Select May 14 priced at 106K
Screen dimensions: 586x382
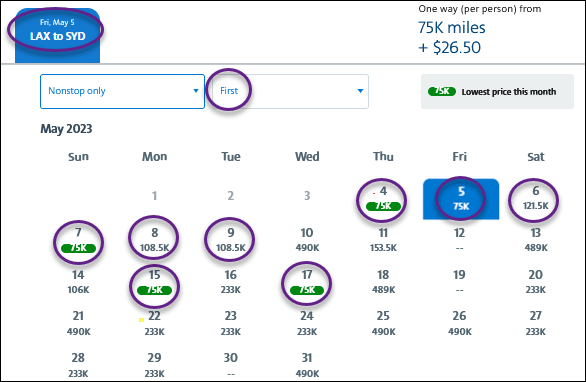(78, 282)
